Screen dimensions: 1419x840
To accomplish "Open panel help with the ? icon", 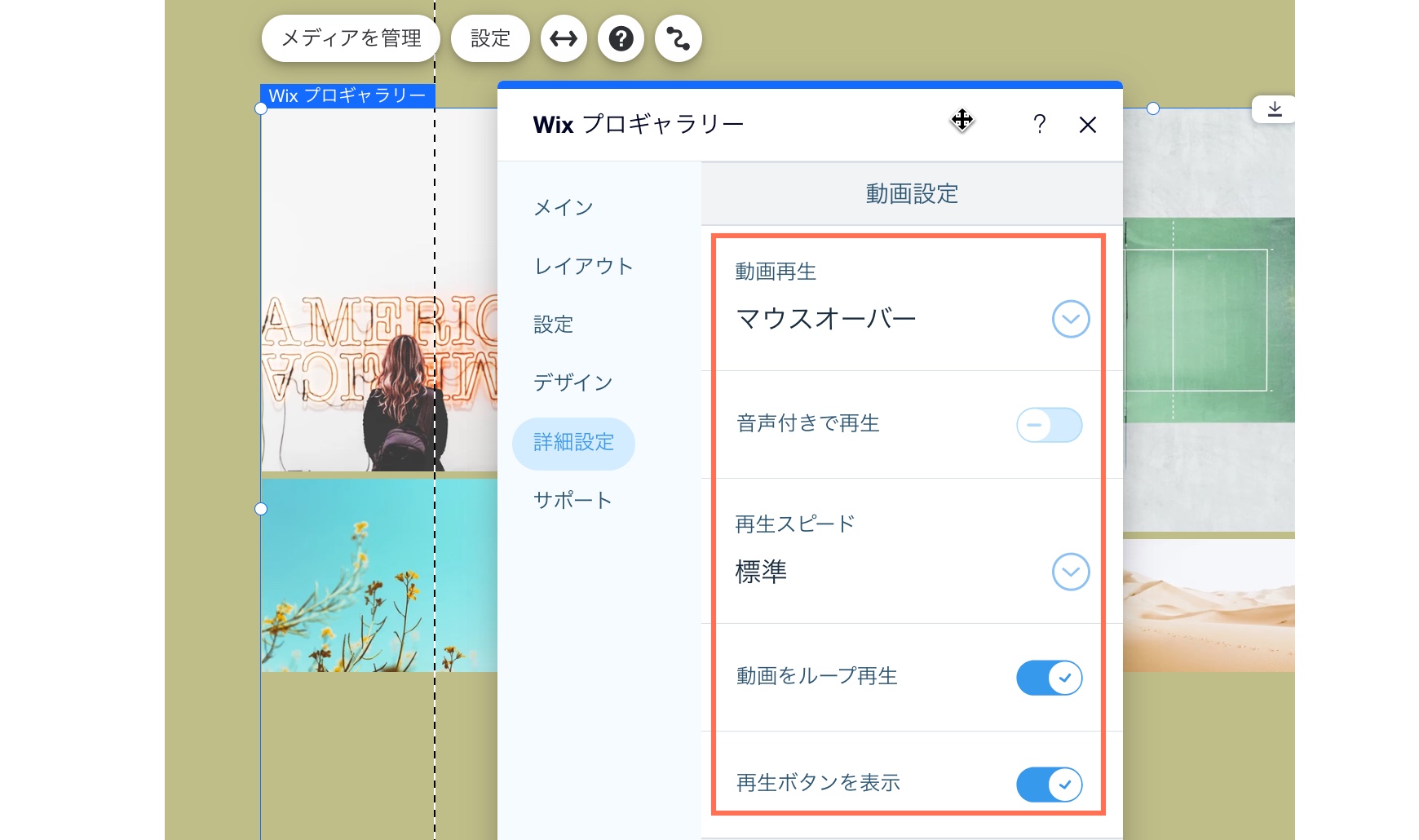I will coord(1039,125).
